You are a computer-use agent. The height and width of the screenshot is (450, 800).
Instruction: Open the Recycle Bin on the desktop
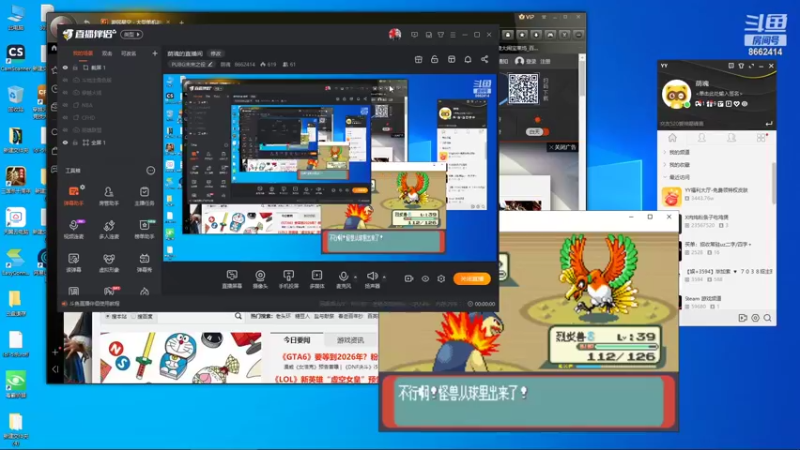[15, 99]
